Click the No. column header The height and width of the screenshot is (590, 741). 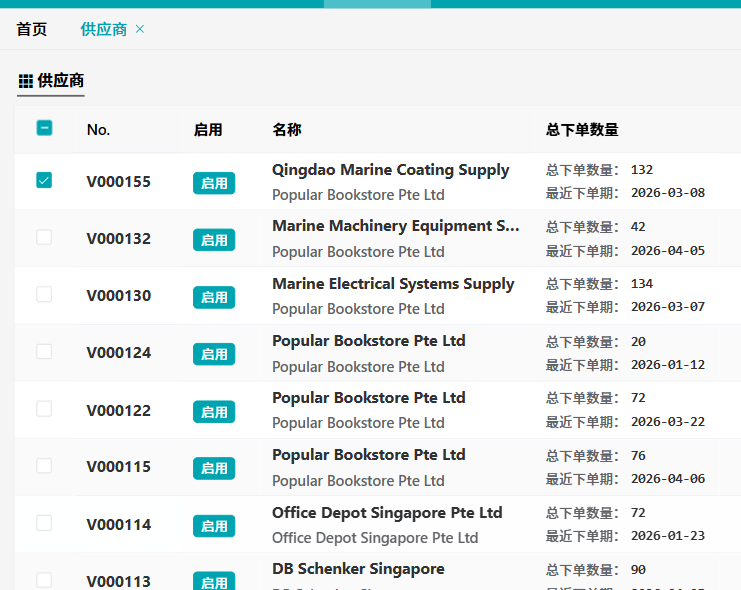coord(98,130)
